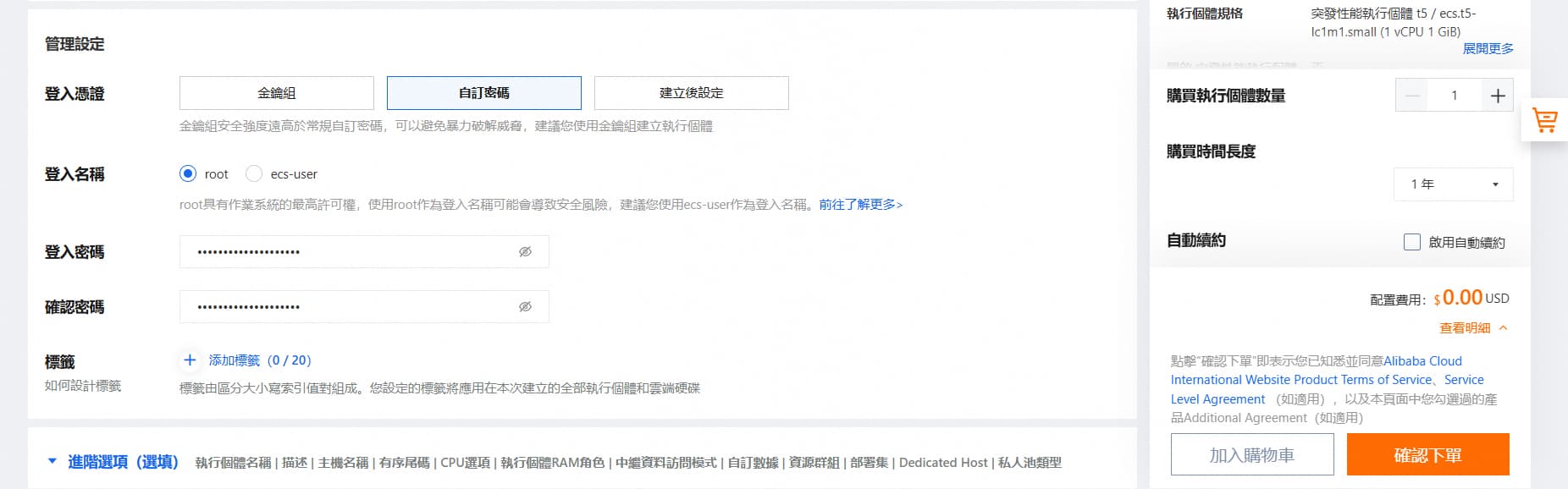Image resolution: width=1568 pixels, height=489 pixels.
Task: Increase instance quantity with plus button
Action: tap(1497, 96)
